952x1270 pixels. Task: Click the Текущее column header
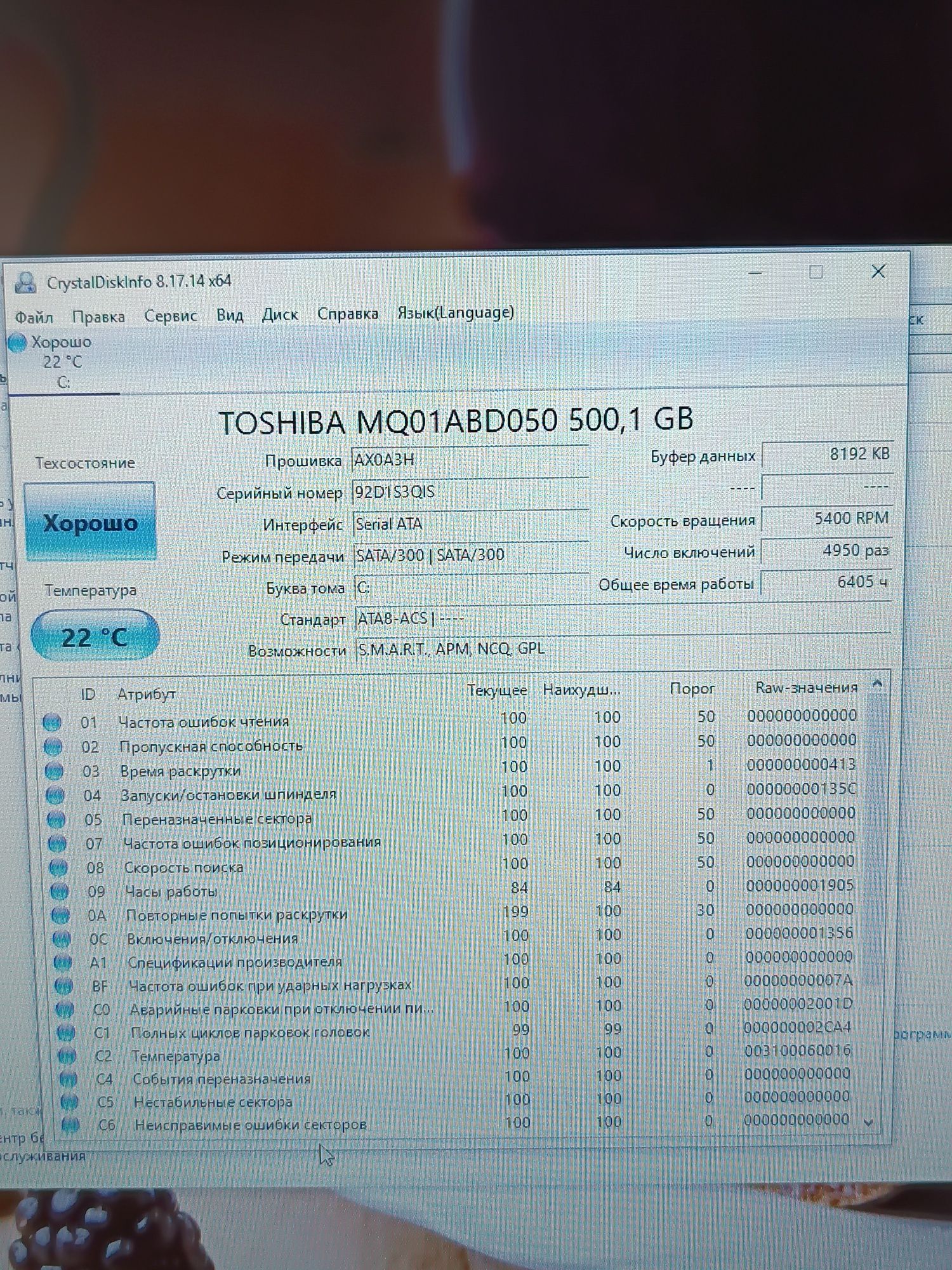pos(497,690)
